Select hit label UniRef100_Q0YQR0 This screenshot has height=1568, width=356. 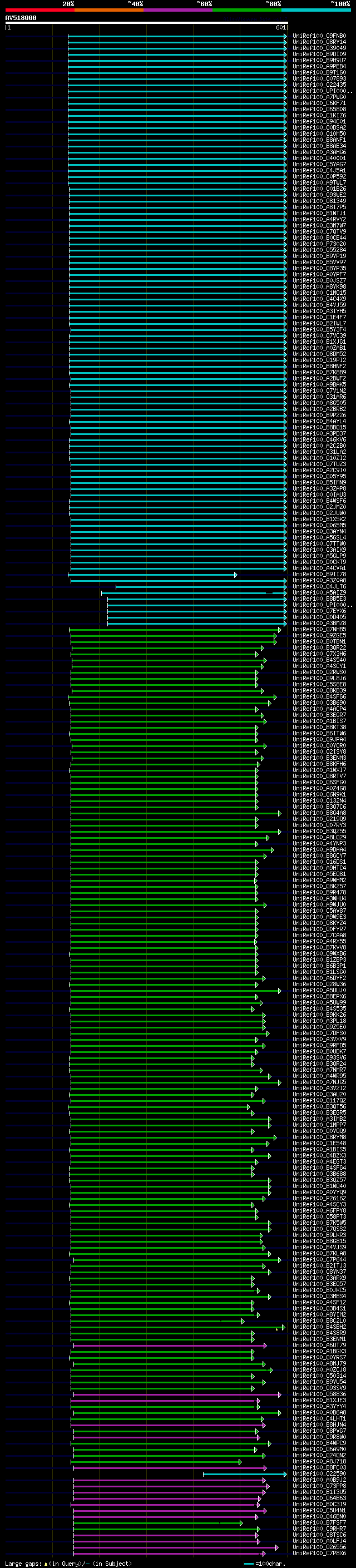point(319,746)
